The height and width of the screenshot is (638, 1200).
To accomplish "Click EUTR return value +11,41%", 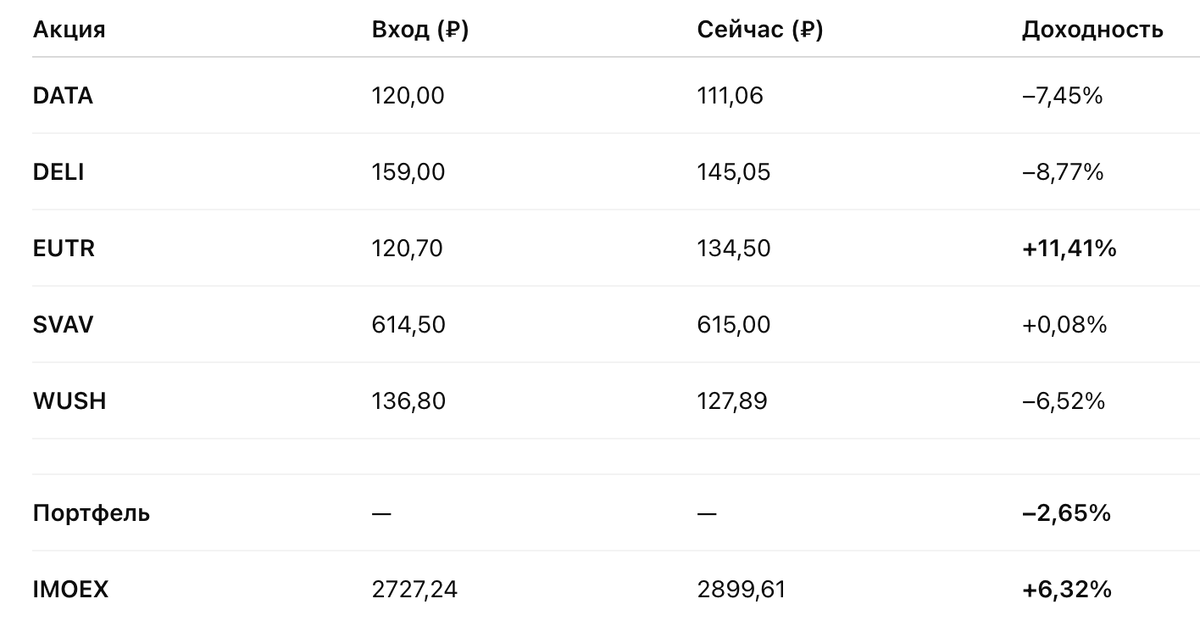I will pyautogui.click(x=1069, y=248).
